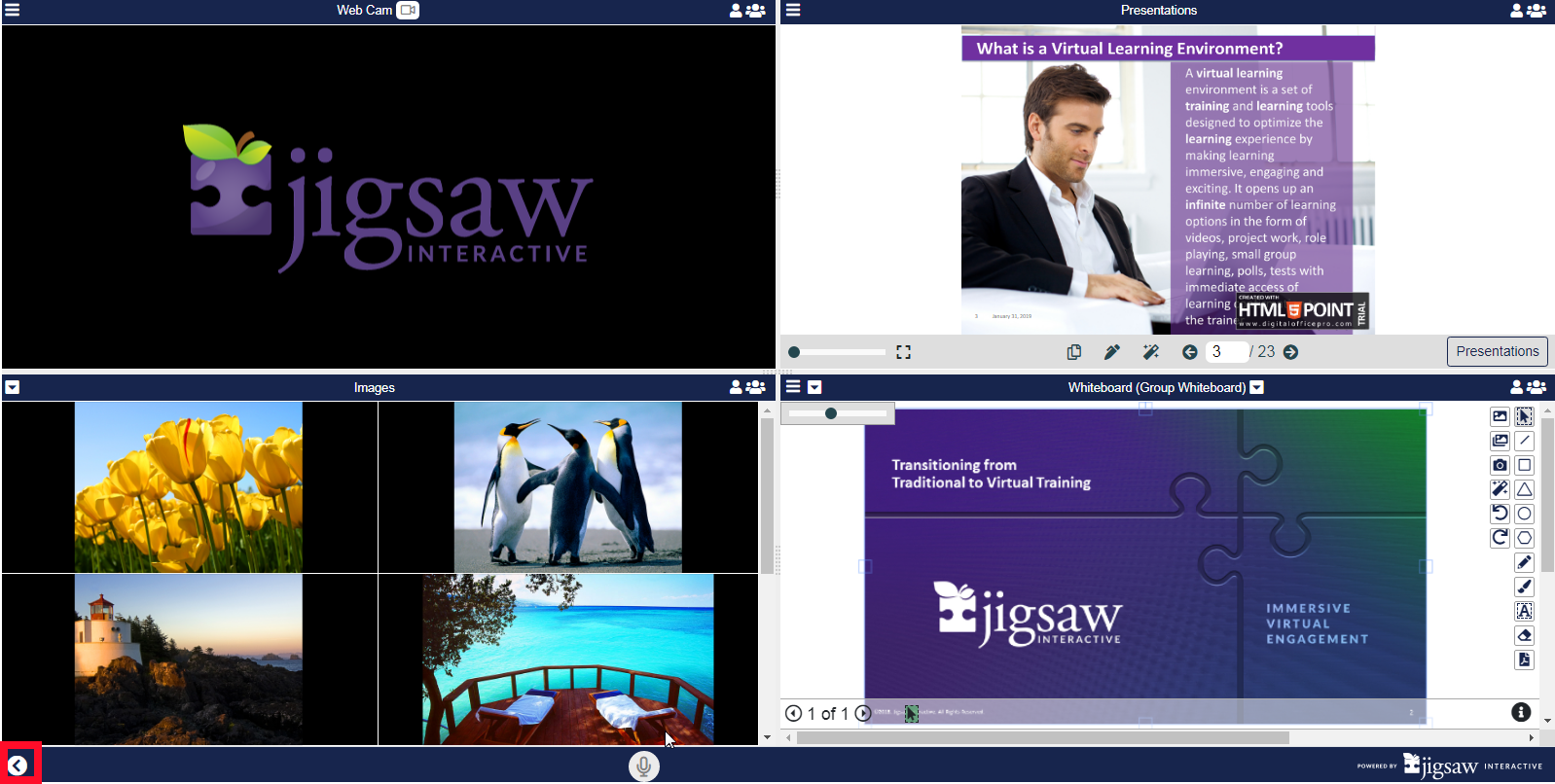The width and height of the screenshot is (1555, 784).
Task: Toggle the Web Cam camera icon
Action: click(408, 11)
